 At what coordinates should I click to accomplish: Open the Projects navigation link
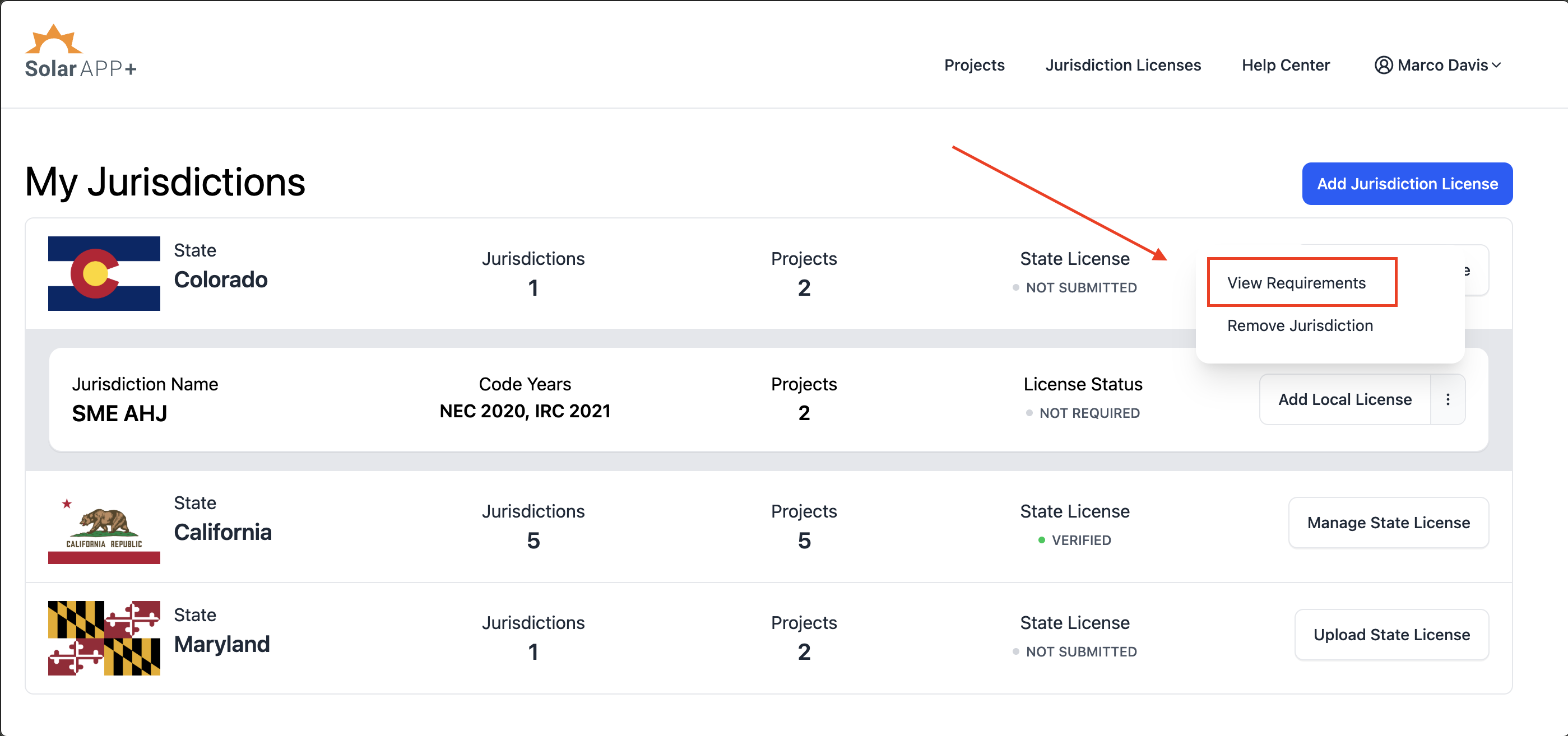click(x=974, y=65)
